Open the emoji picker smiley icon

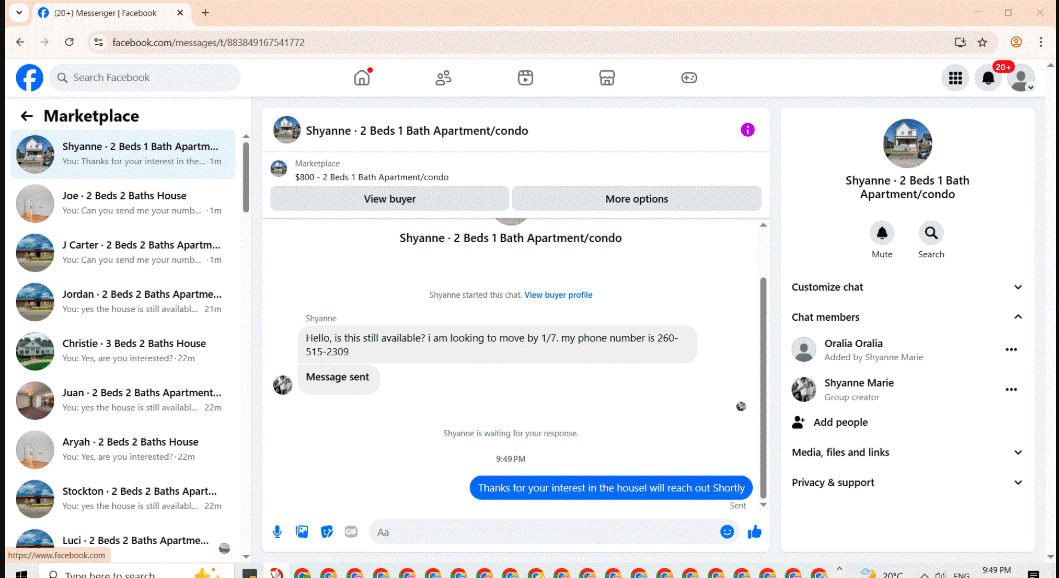coord(727,532)
